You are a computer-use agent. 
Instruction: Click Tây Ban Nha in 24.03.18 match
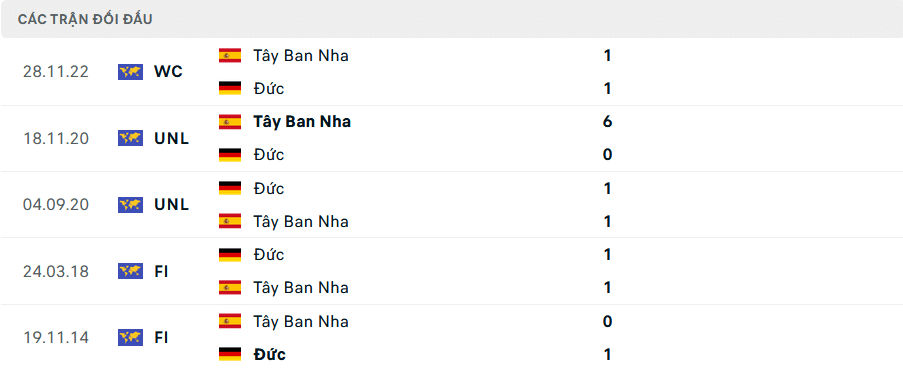[x=301, y=288]
